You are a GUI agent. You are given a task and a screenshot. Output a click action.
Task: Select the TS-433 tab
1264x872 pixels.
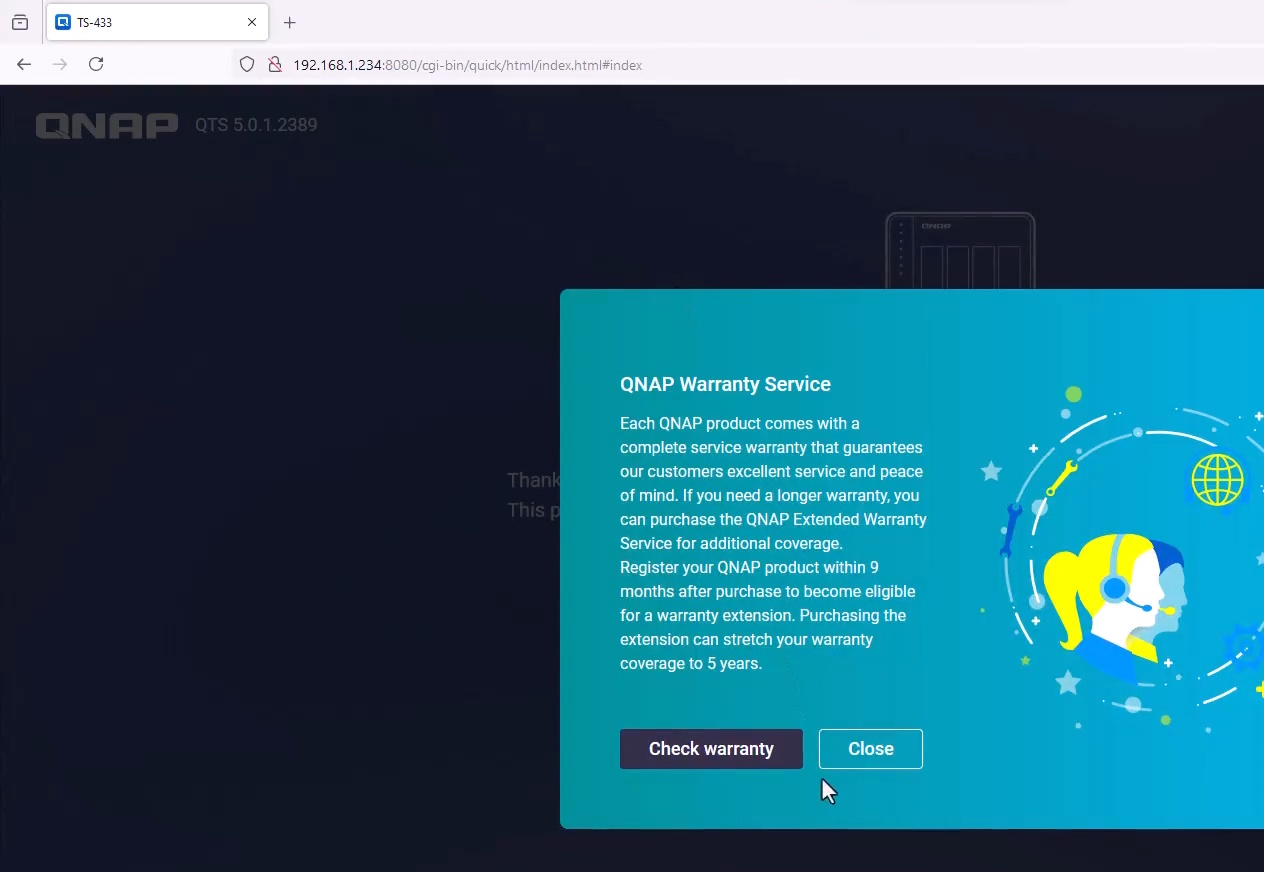tap(157, 22)
